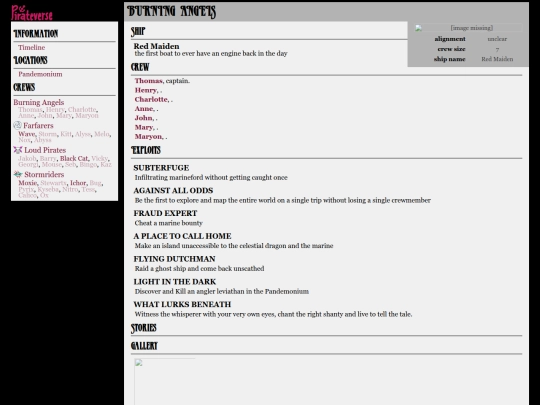Open Henry in main crew list
This screenshot has height=405, width=540.
tap(146, 90)
